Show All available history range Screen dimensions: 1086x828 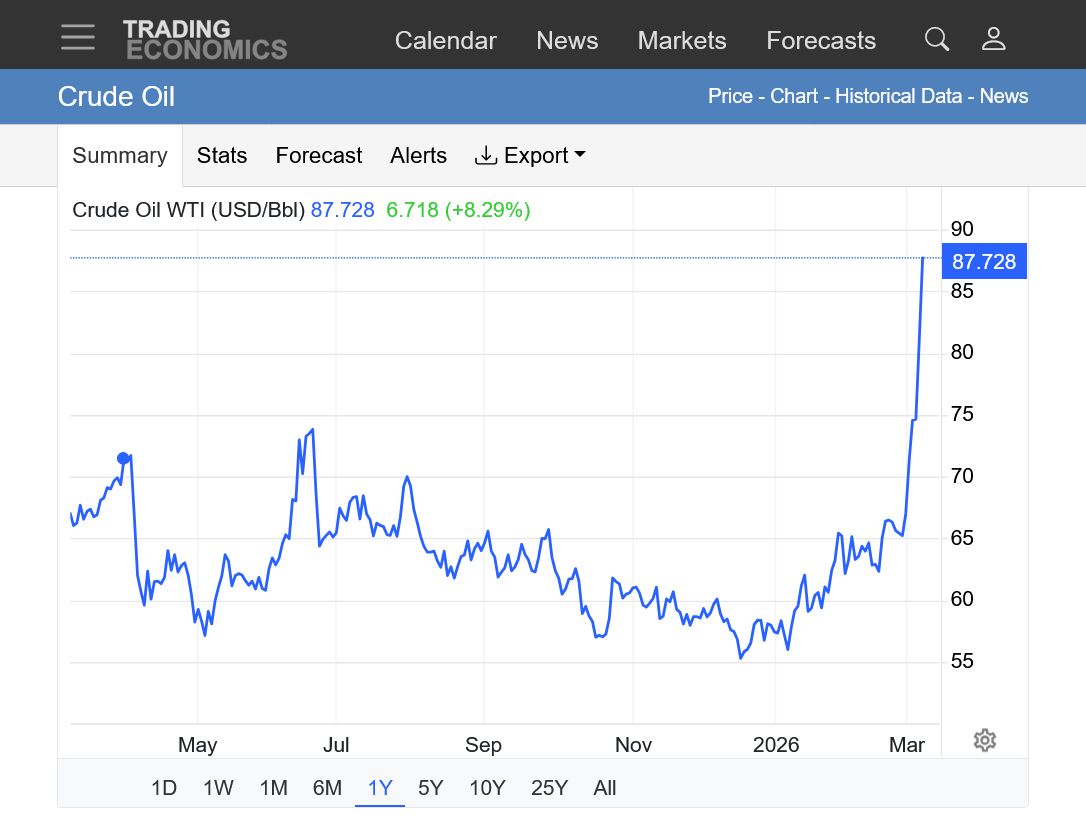(x=604, y=788)
